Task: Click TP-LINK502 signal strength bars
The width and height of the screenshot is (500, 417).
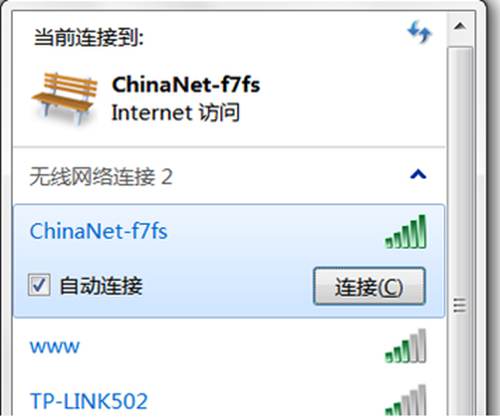Action: tap(406, 400)
